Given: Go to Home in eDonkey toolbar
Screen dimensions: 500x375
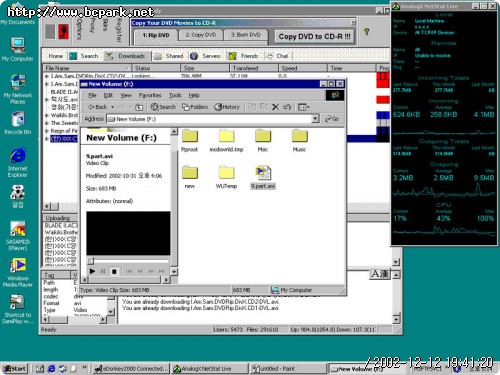Looking at the screenshot, I should coord(55,56).
